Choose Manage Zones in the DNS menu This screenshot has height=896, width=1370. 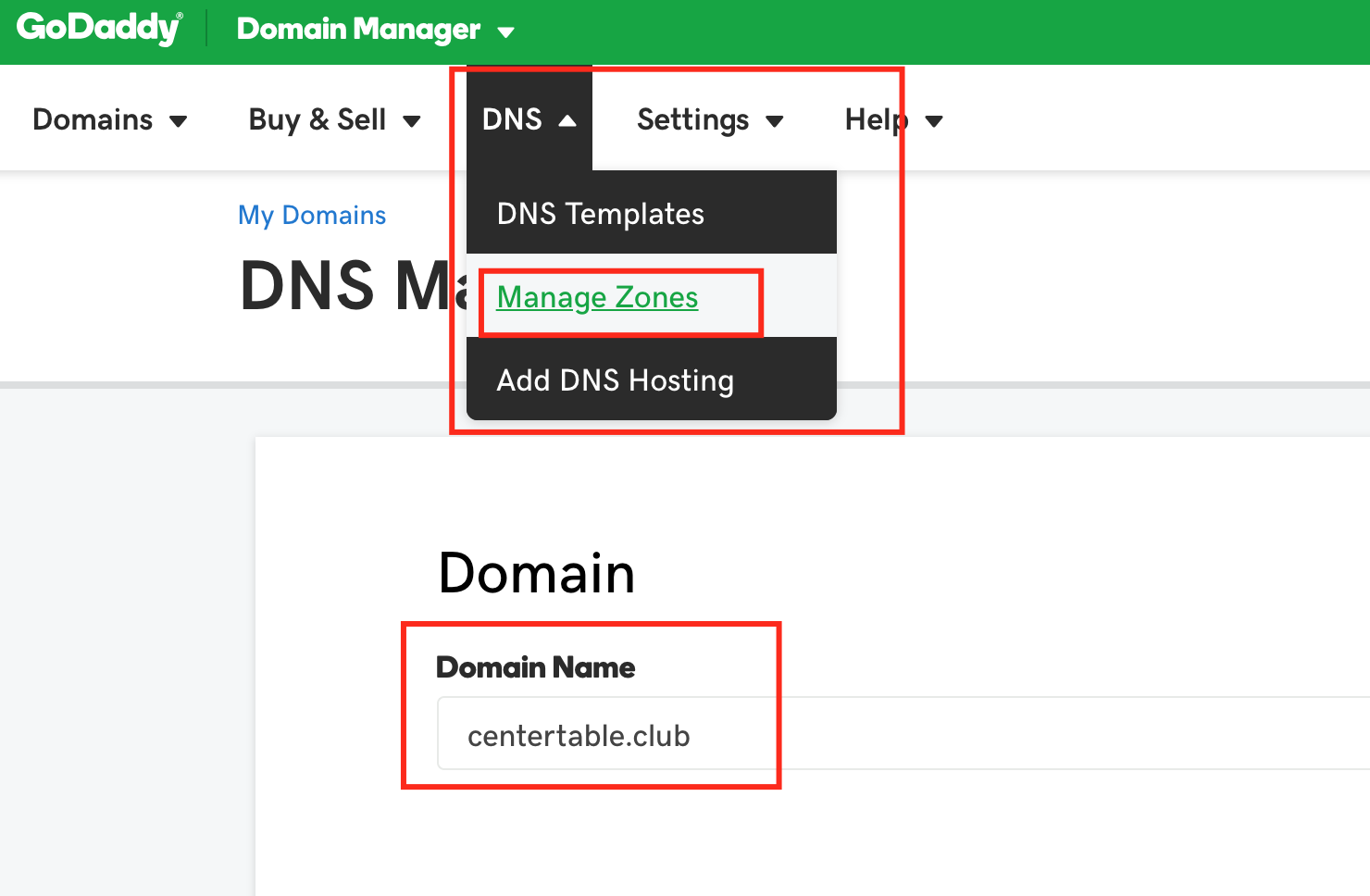coord(652,296)
